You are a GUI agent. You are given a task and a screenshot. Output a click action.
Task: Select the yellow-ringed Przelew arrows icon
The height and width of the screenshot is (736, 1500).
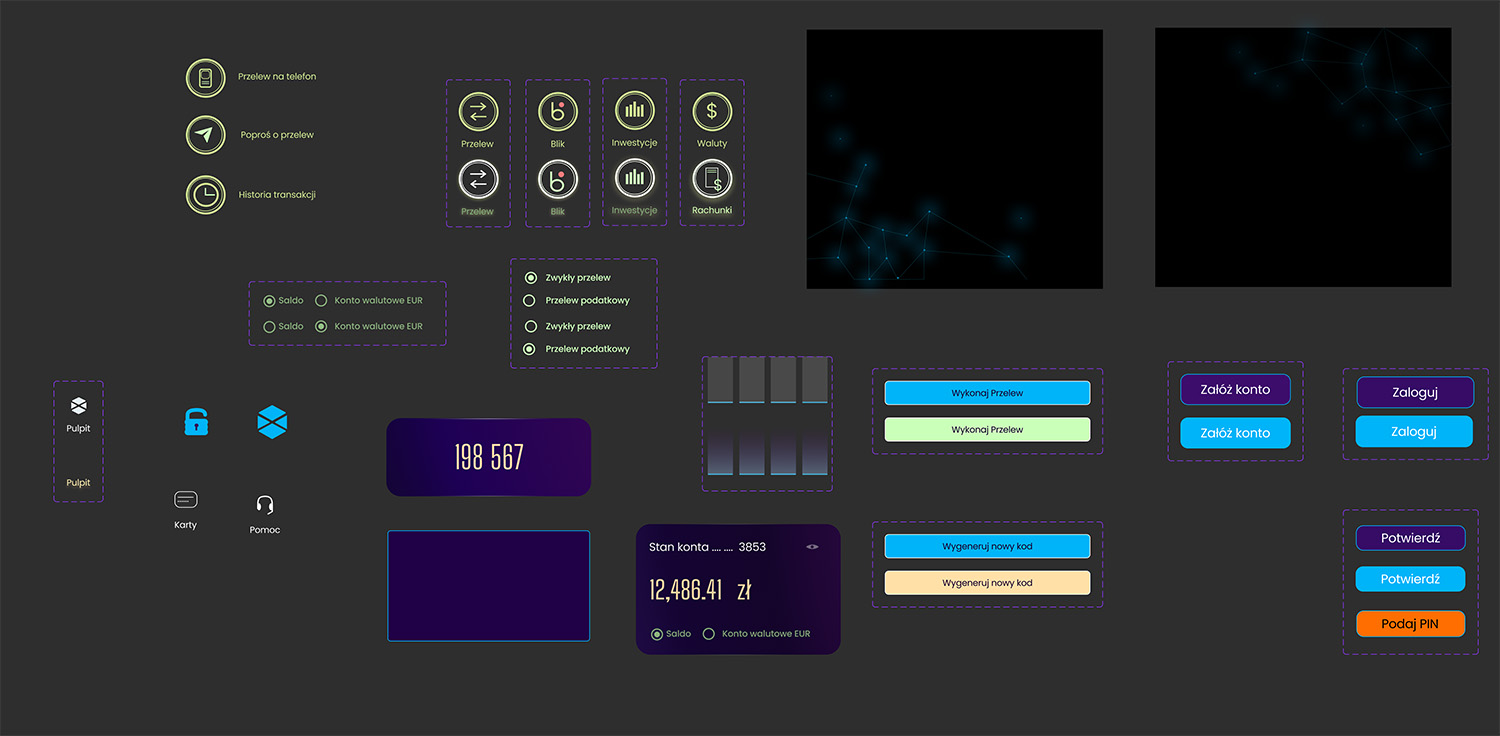pos(478,111)
